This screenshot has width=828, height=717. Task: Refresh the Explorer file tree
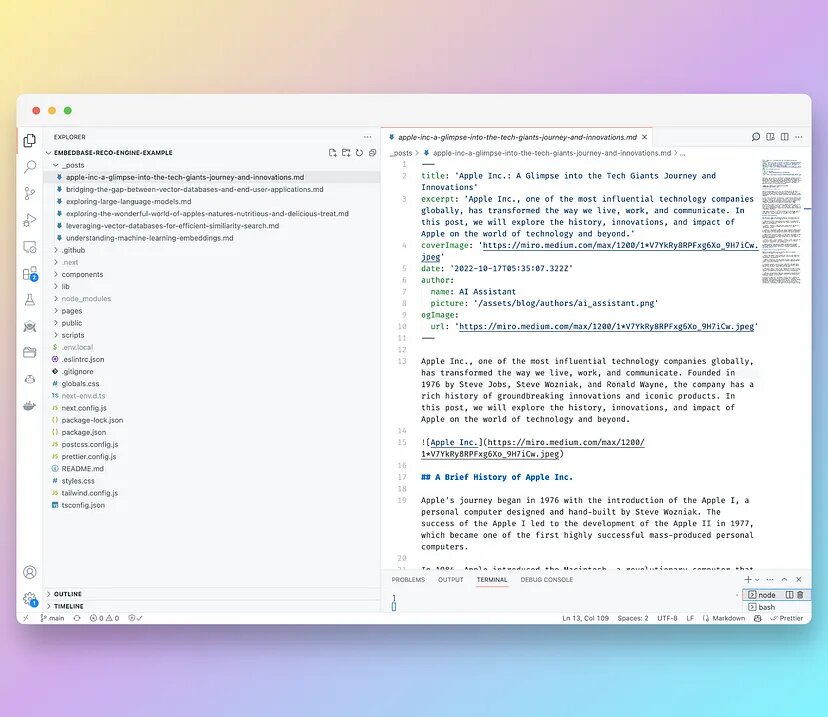[x=359, y=153]
